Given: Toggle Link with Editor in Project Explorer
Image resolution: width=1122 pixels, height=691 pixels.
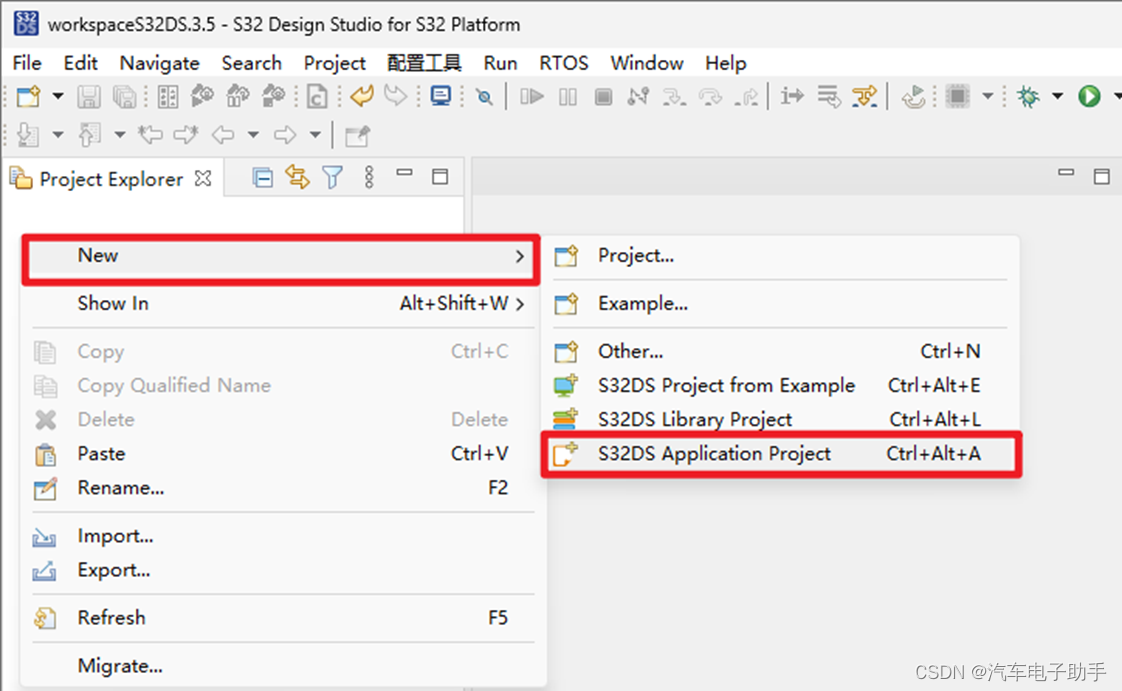Looking at the screenshot, I should (298, 177).
